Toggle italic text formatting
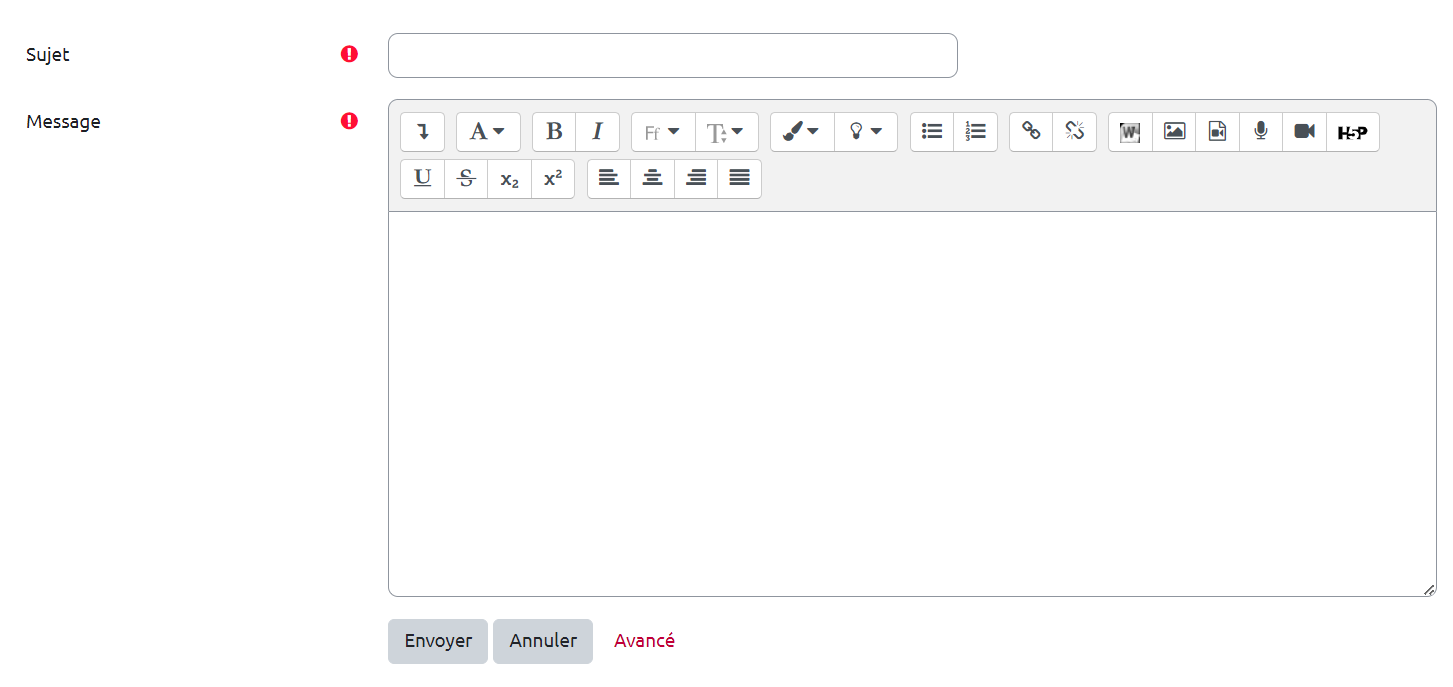 (x=597, y=132)
